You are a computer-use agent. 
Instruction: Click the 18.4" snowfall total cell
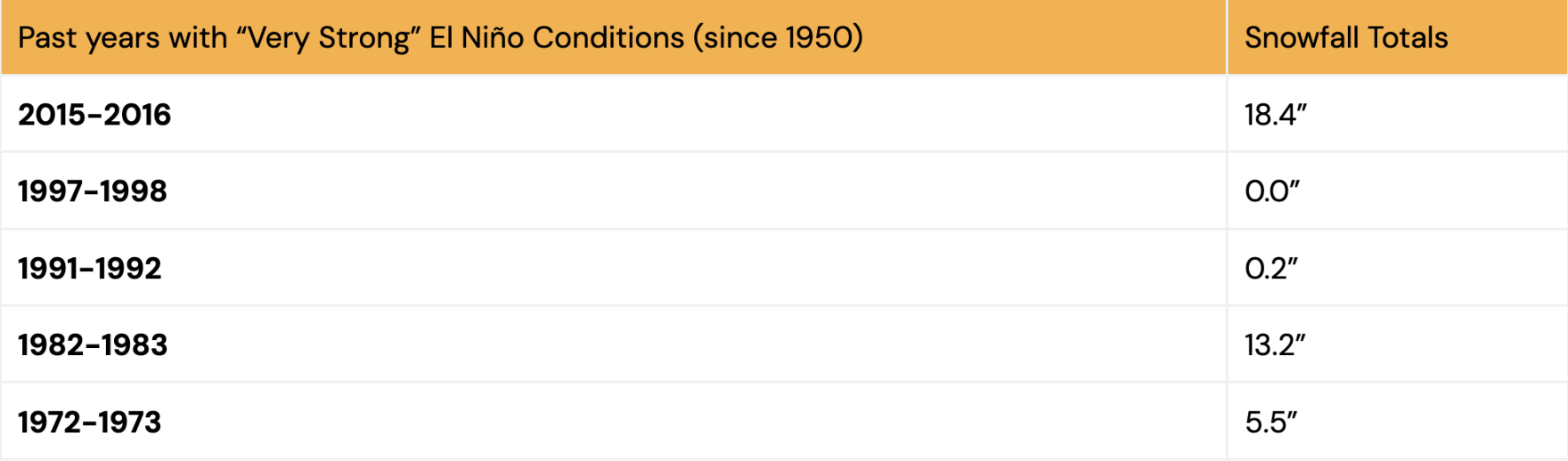click(1275, 115)
